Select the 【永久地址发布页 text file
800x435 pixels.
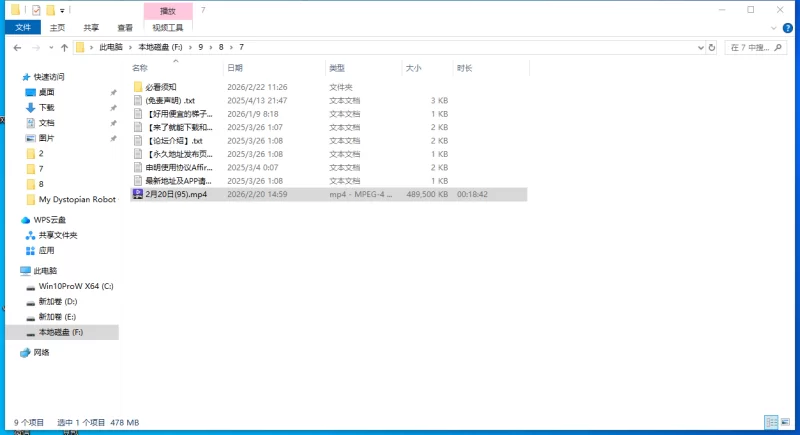click(x=179, y=154)
